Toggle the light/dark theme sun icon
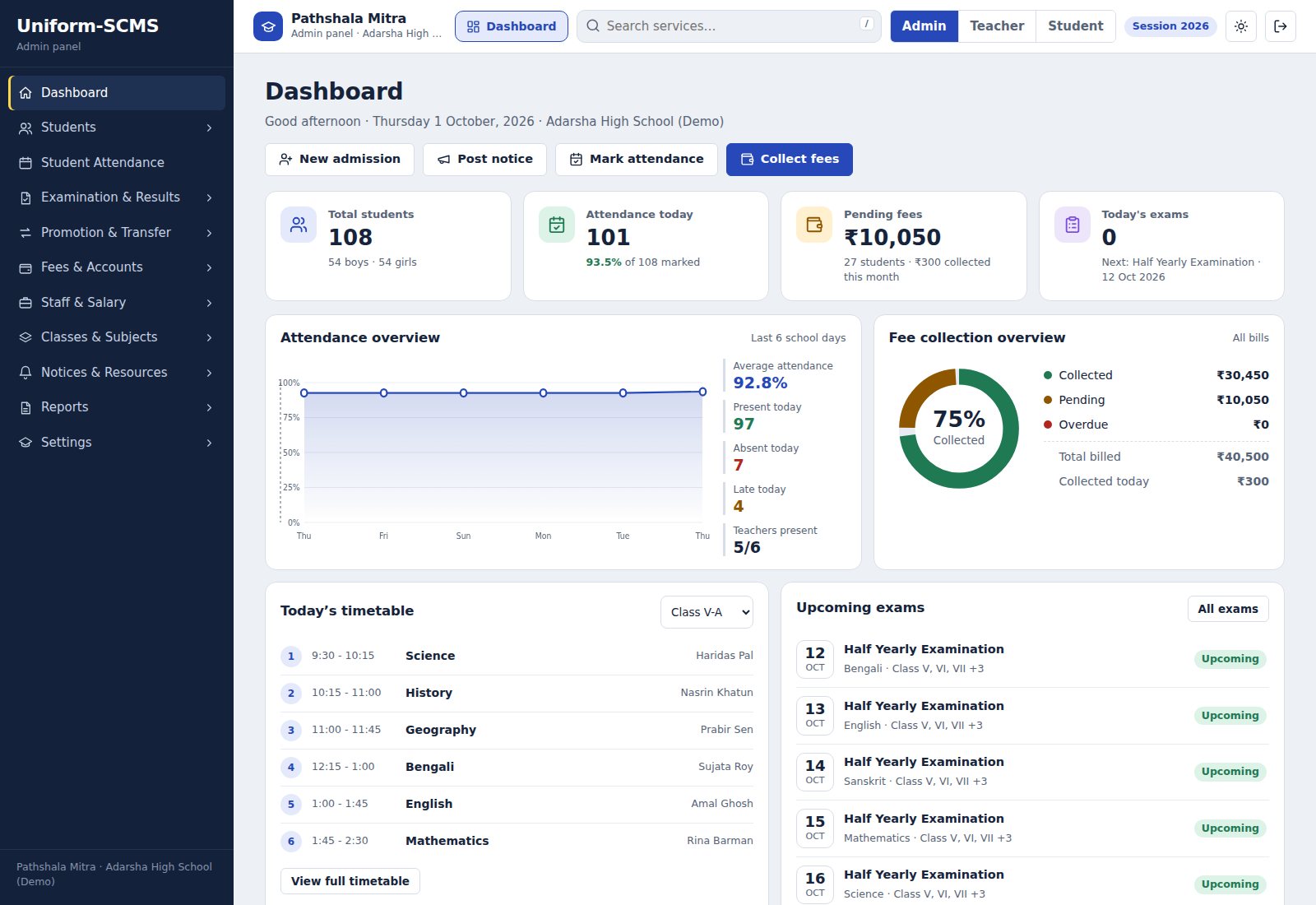This screenshot has height=905, width=1316. pyautogui.click(x=1241, y=26)
